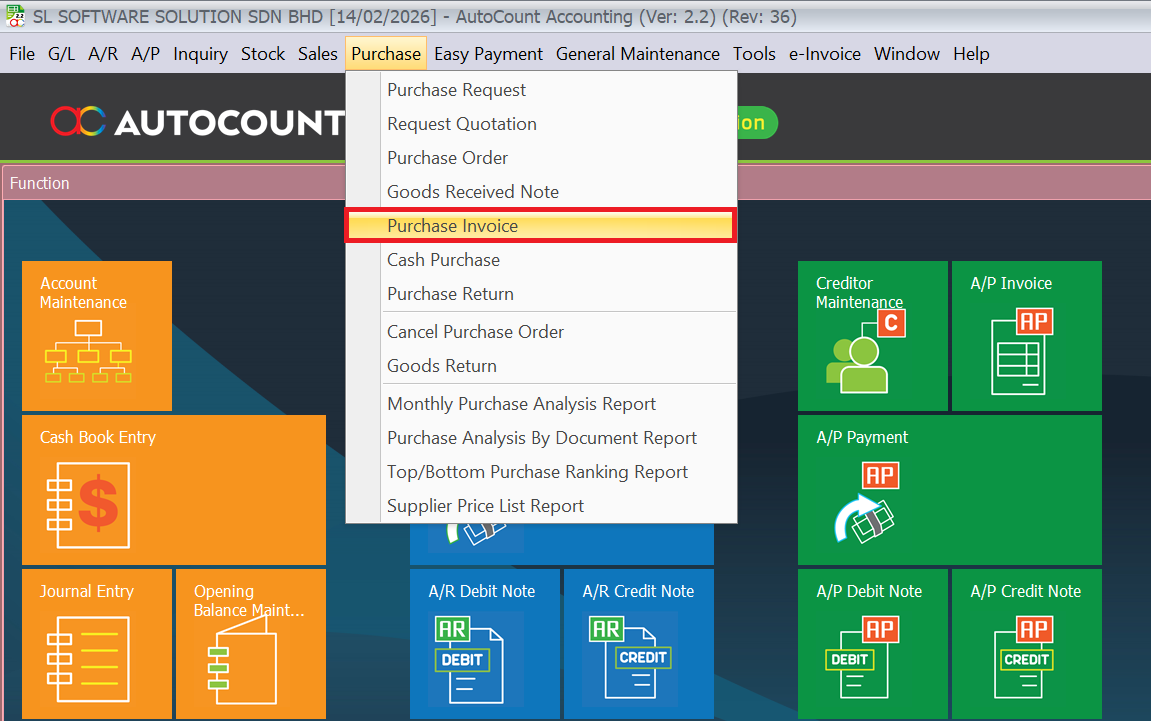Launch the Journal Entry tile
This screenshot has width=1151, height=721.
tap(96, 644)
